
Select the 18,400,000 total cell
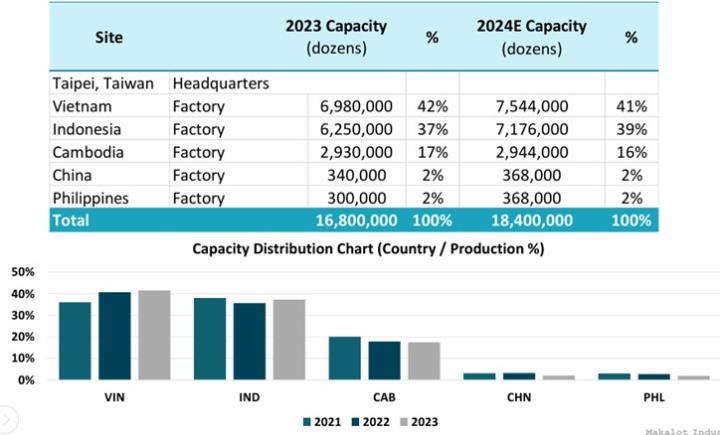coord(532,220)
